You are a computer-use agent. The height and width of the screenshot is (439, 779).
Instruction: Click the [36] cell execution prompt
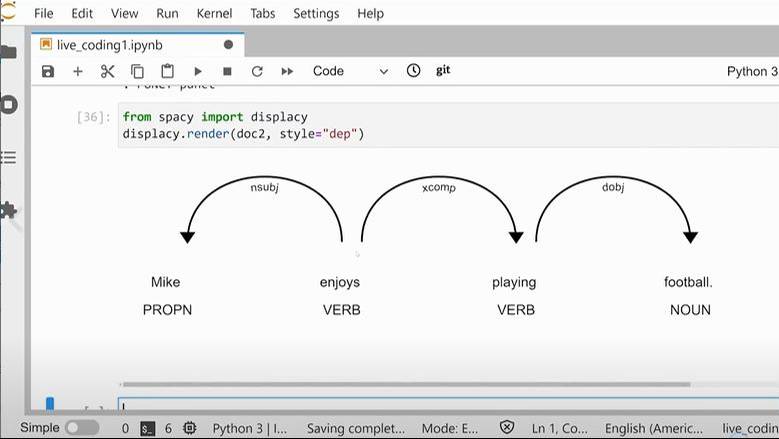93,117
